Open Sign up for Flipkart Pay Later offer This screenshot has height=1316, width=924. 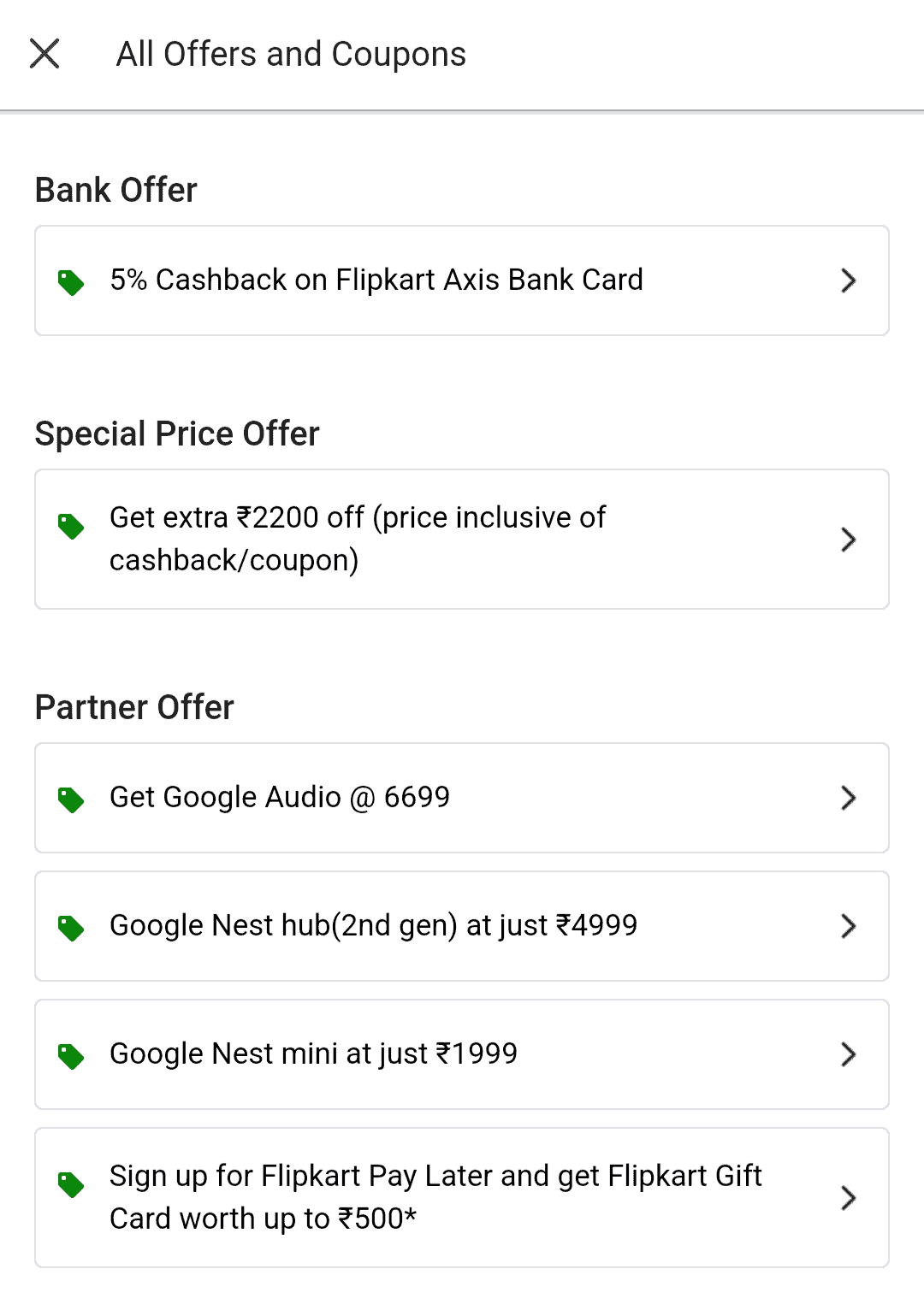(435, 1197)
